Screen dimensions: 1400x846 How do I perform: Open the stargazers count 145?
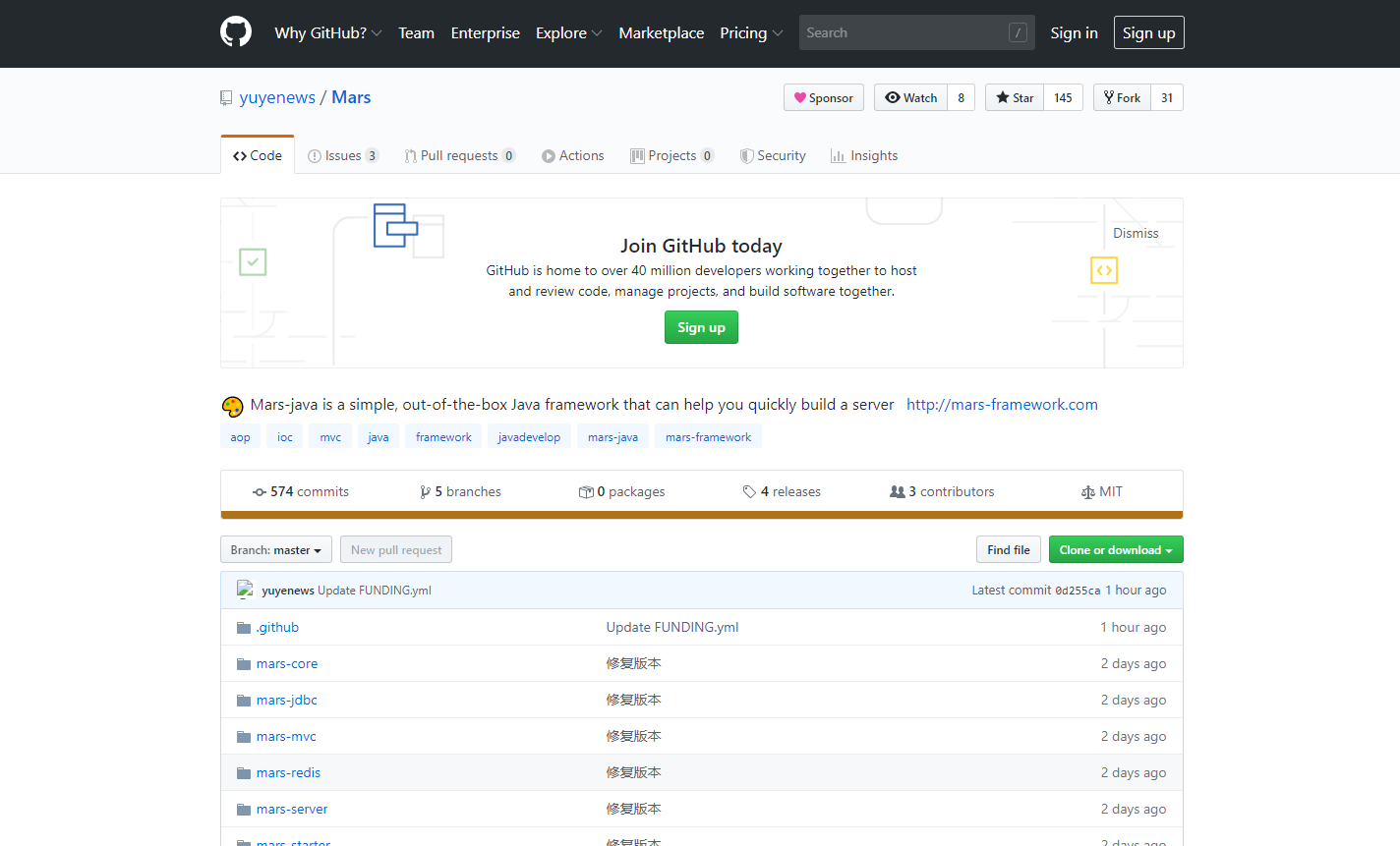1063,97
